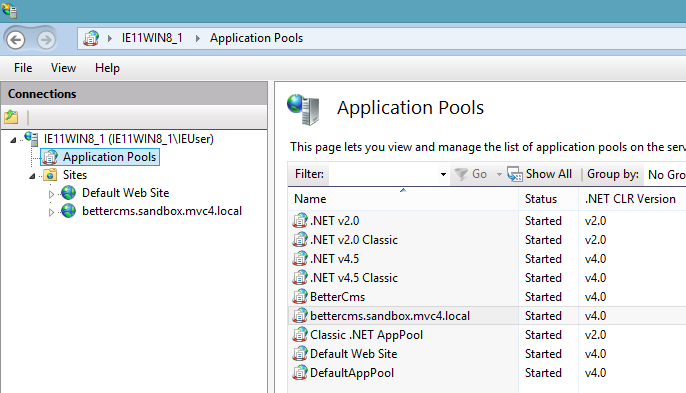The width and height of the screenshot is (686, 393).
Task: Click the bettercms.sandbox.mvc4.local pool icon in the list
Action: [x=300, y=316]
